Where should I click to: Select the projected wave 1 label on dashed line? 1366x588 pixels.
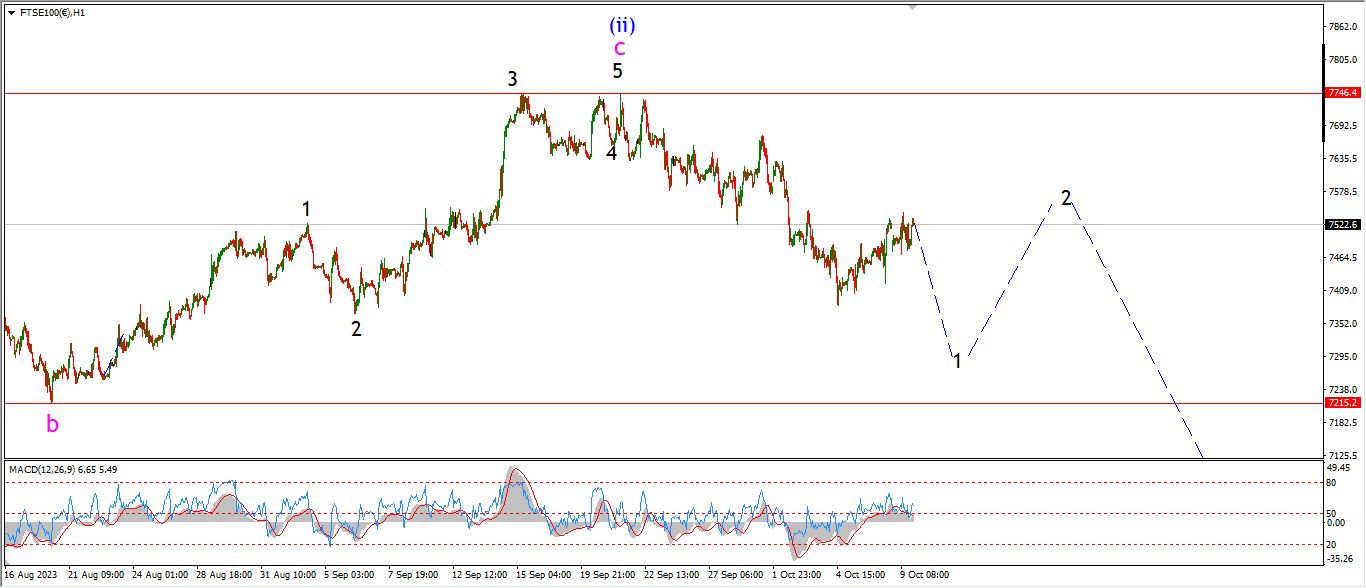coord(957,361)
